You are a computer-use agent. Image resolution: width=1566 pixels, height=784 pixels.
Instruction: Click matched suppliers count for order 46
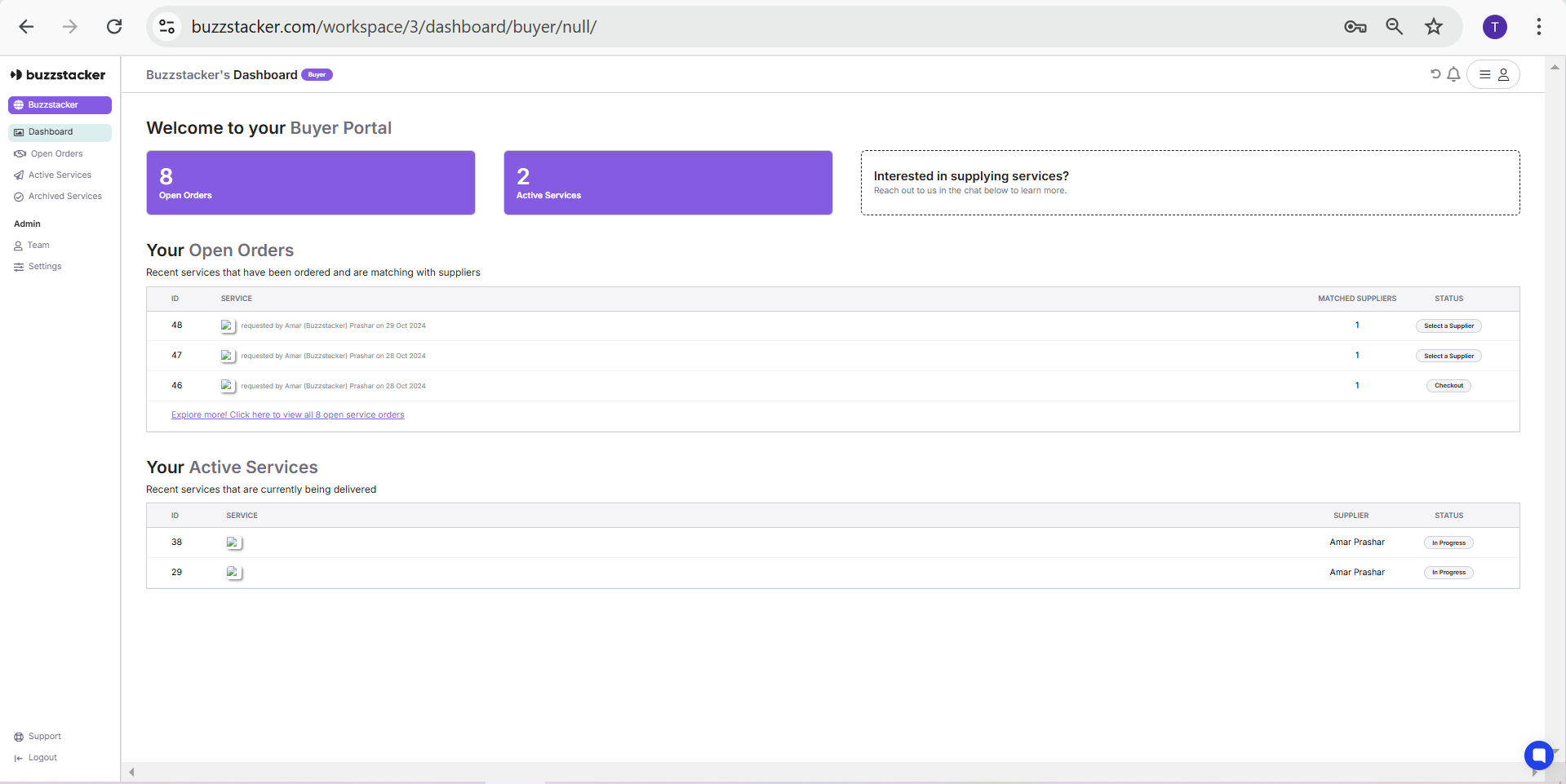(1357, 386)
